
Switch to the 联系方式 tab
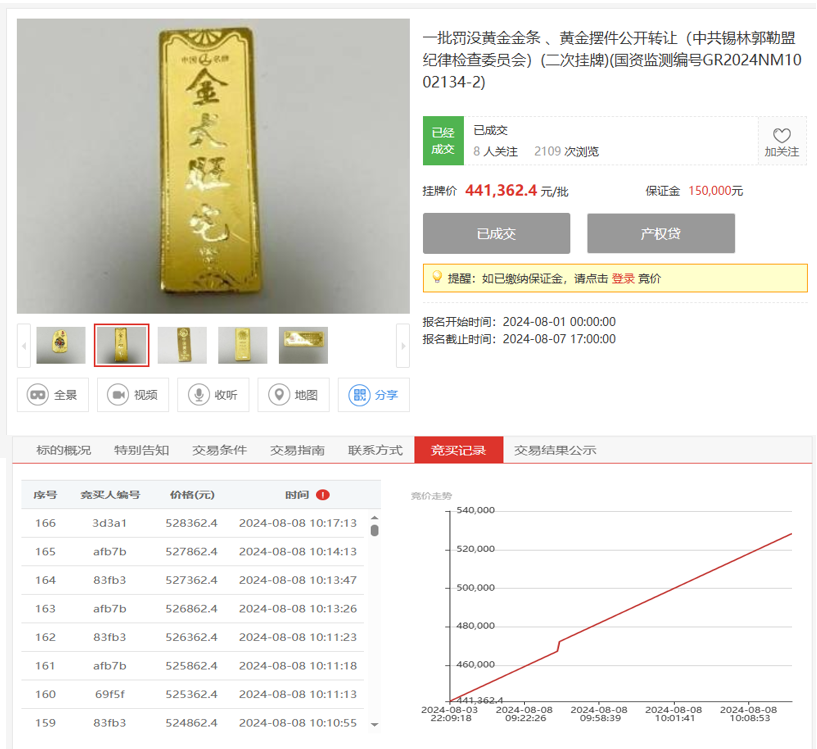pyautogui.click(x=375, y=450)
